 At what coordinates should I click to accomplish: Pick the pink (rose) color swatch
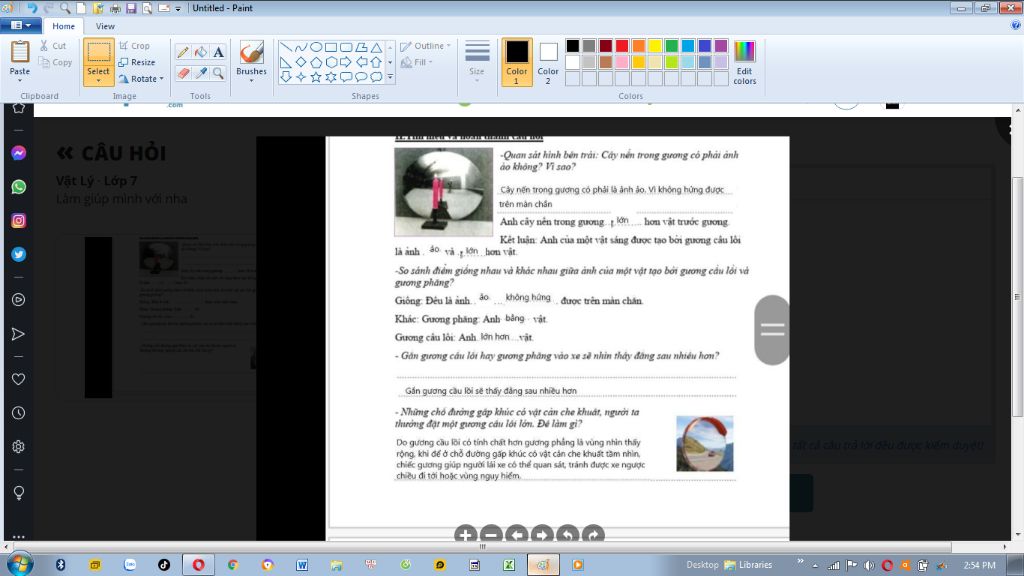click(622, 62)
